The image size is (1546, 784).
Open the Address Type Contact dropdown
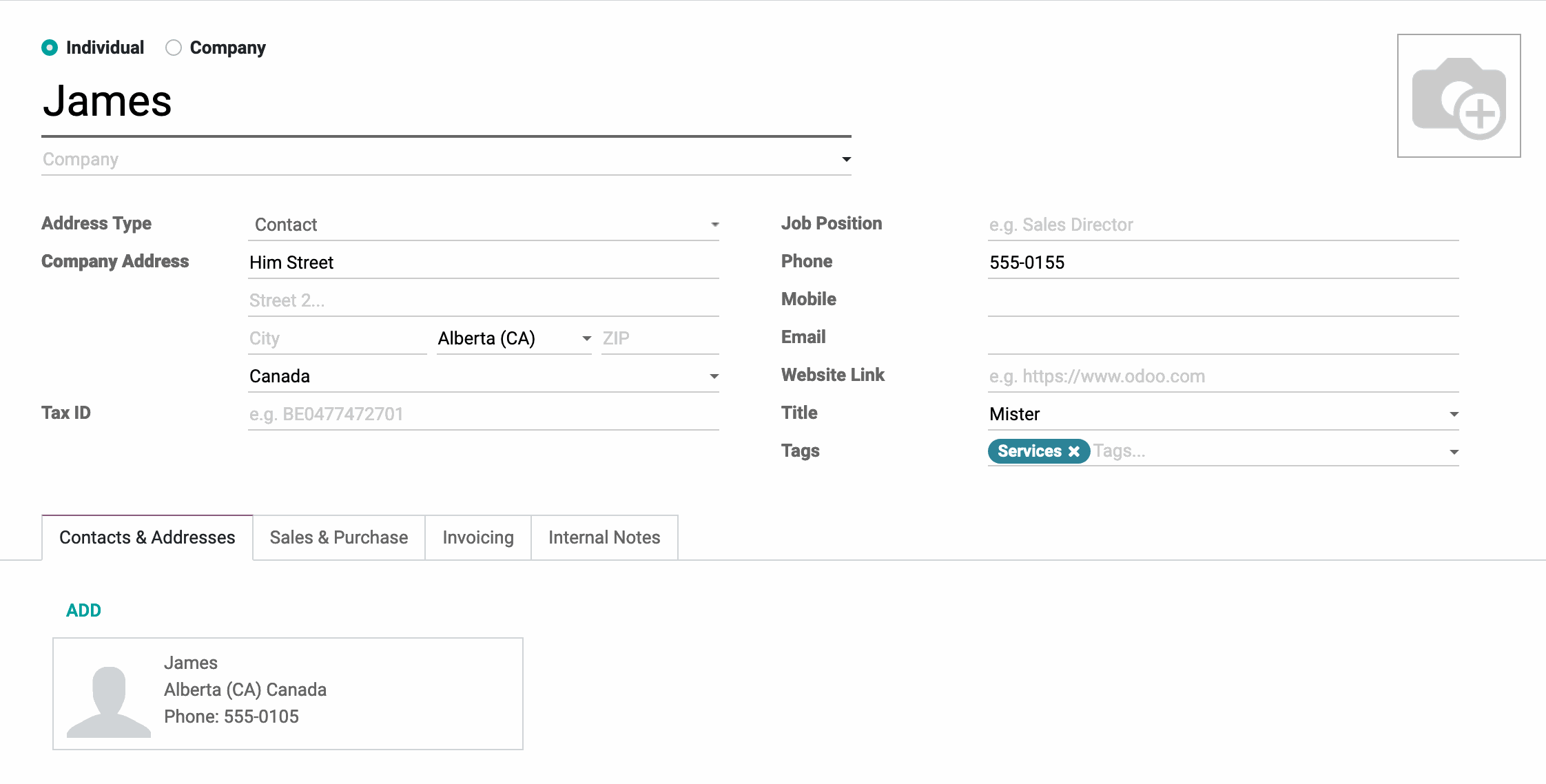coord(482,225)
